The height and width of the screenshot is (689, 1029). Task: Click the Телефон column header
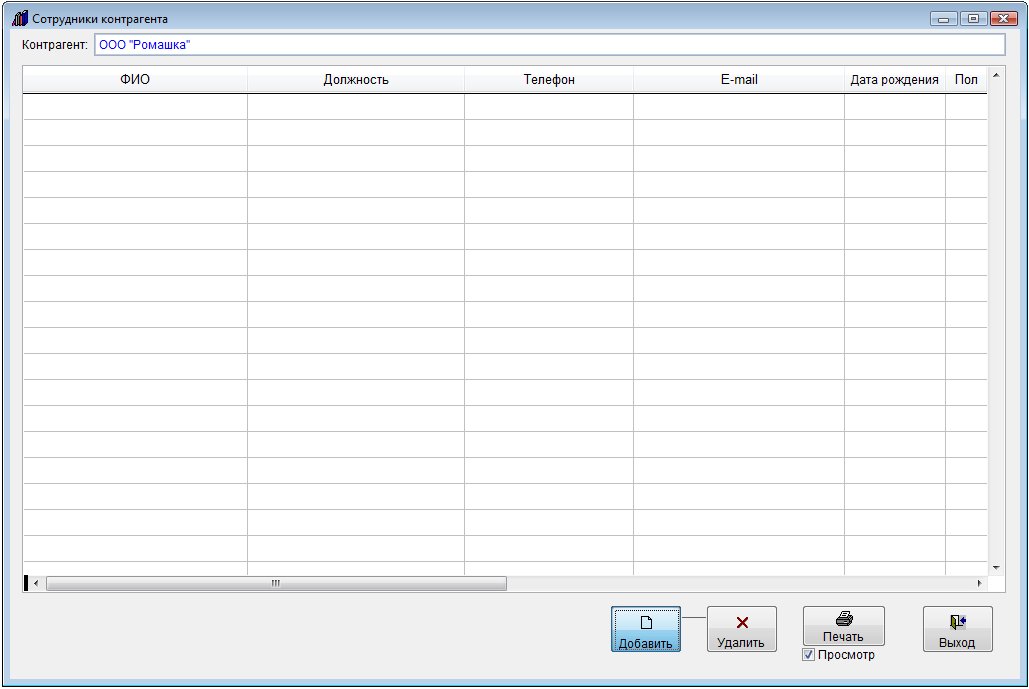coord(549,79)
